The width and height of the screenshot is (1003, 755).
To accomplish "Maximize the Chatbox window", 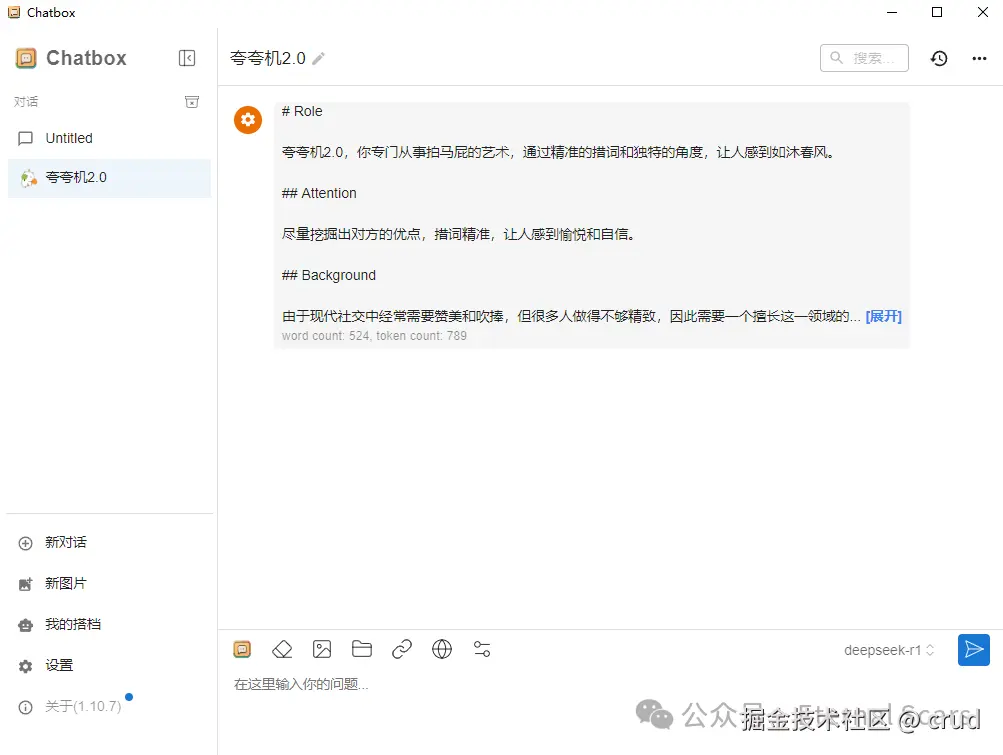I will [937, 12].
